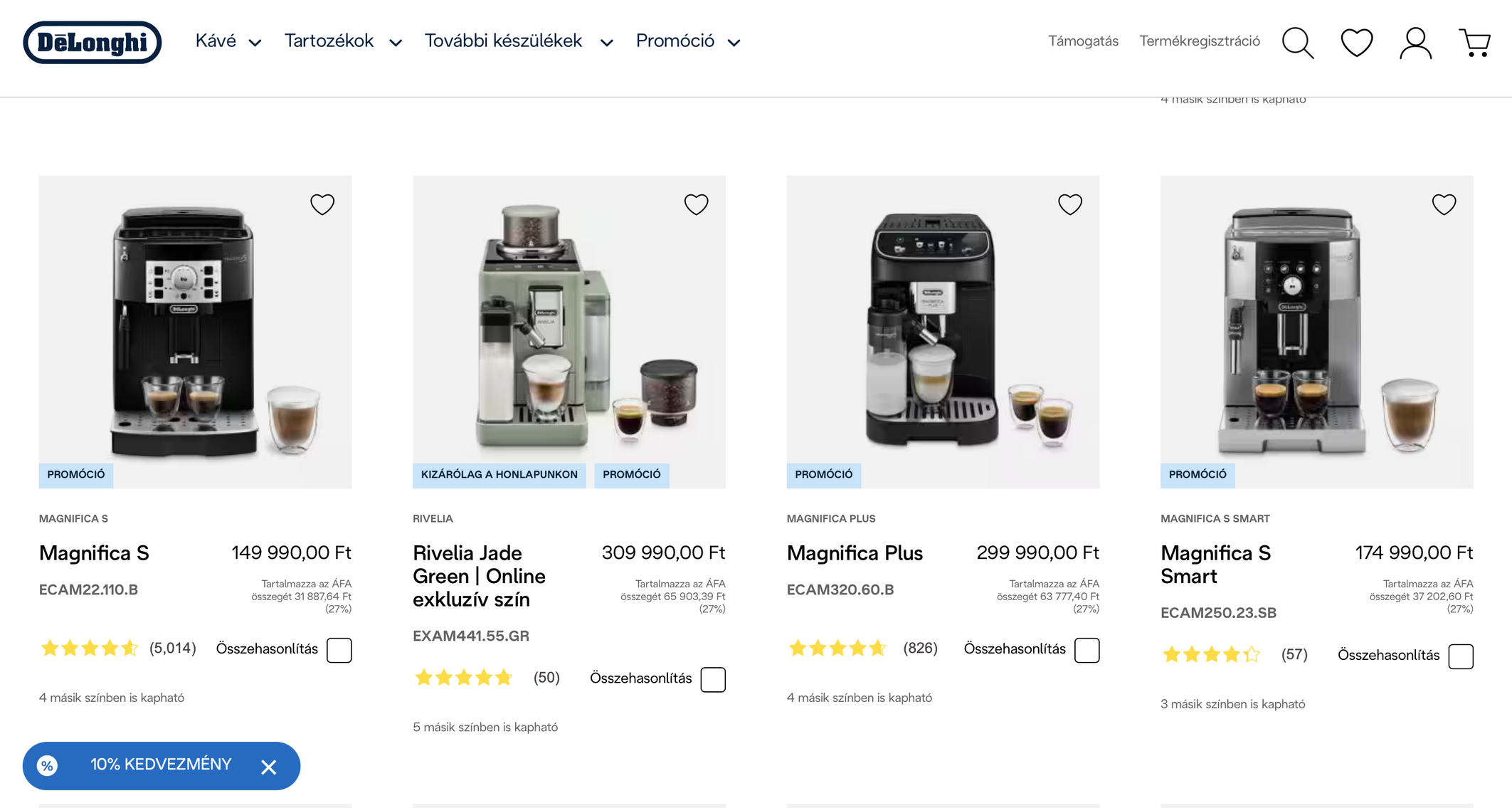Favorite the Rivelia Jade Green machine
Viewport: 1512px width, 808px height.
696,205
